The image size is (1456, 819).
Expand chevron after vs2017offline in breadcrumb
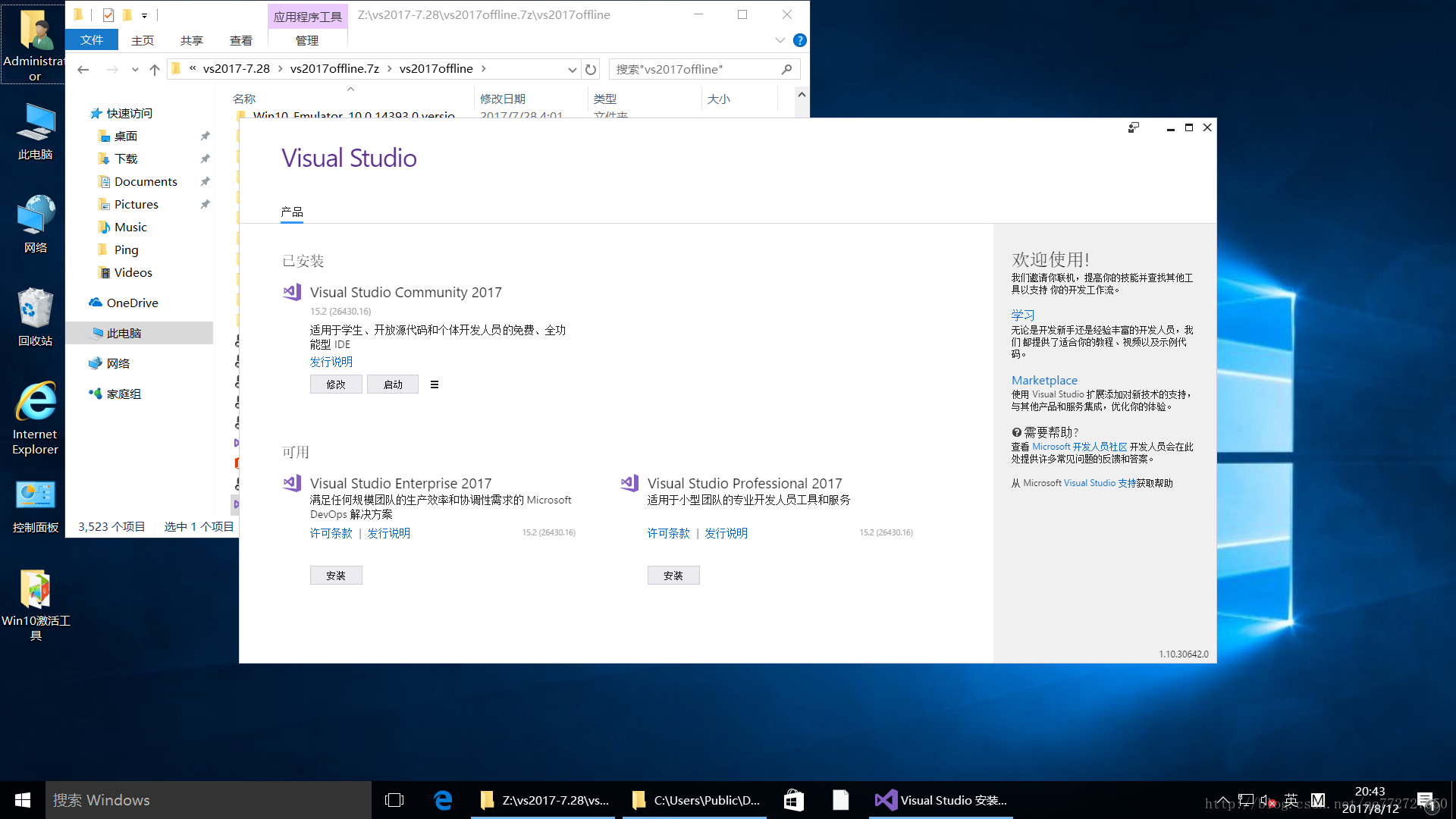coord(484,68)
